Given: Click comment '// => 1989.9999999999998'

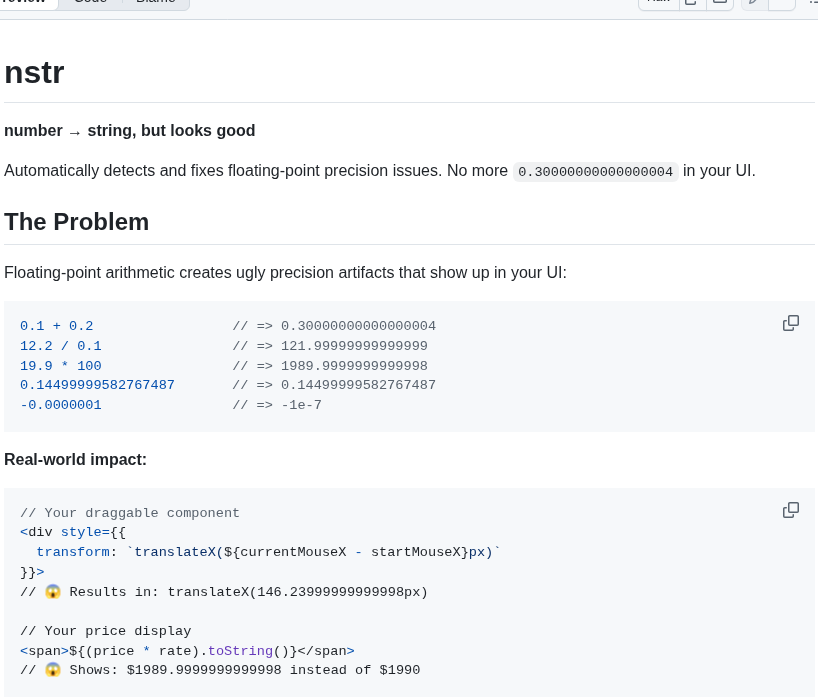Looking at the screenshot, I should click(x=330, y=366).
